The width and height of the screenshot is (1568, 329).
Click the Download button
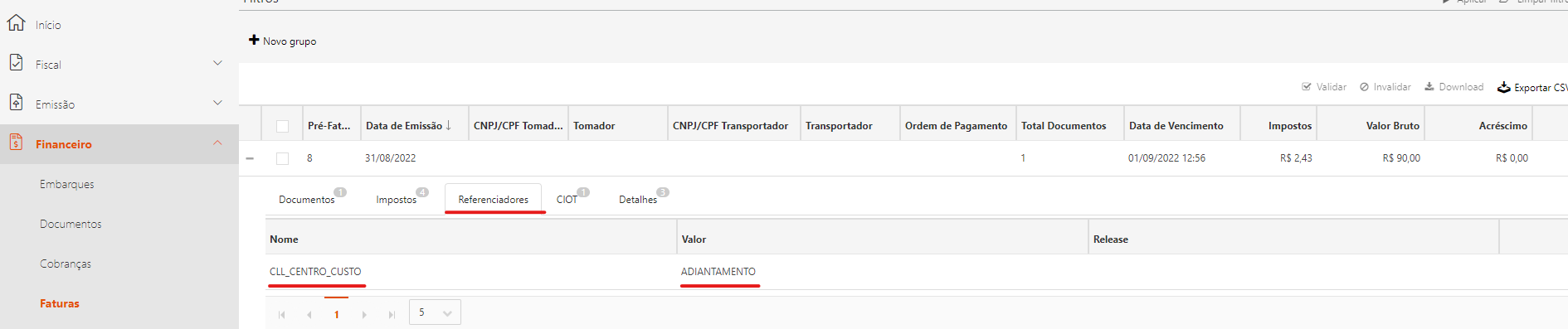(1454, 87)
